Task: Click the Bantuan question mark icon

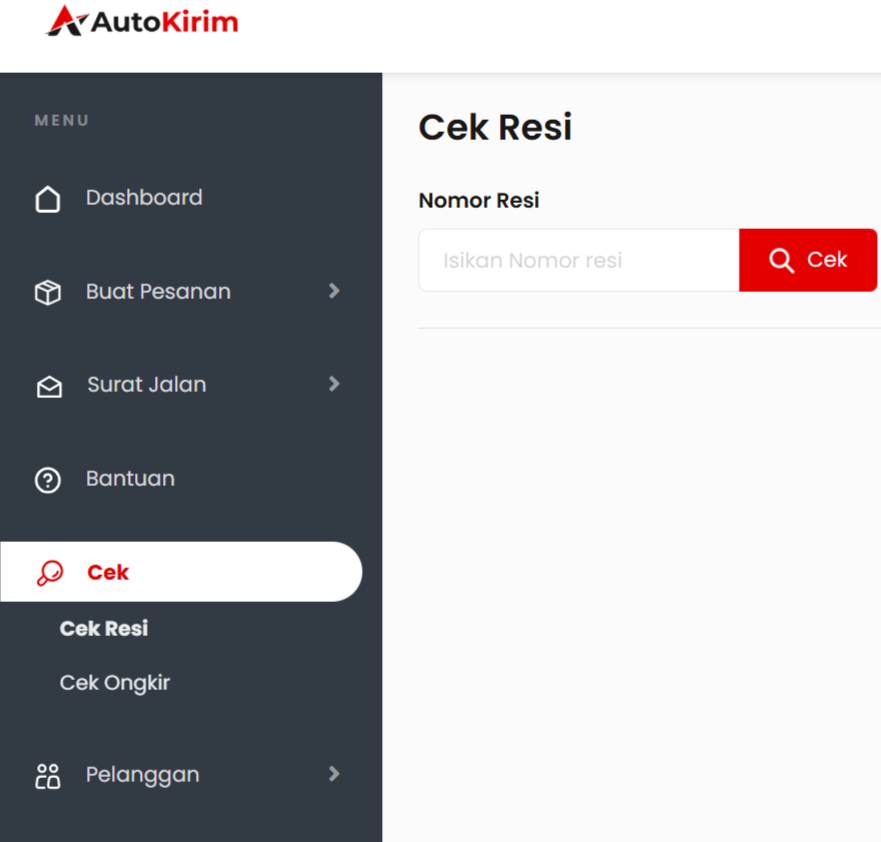Action: 48,480
